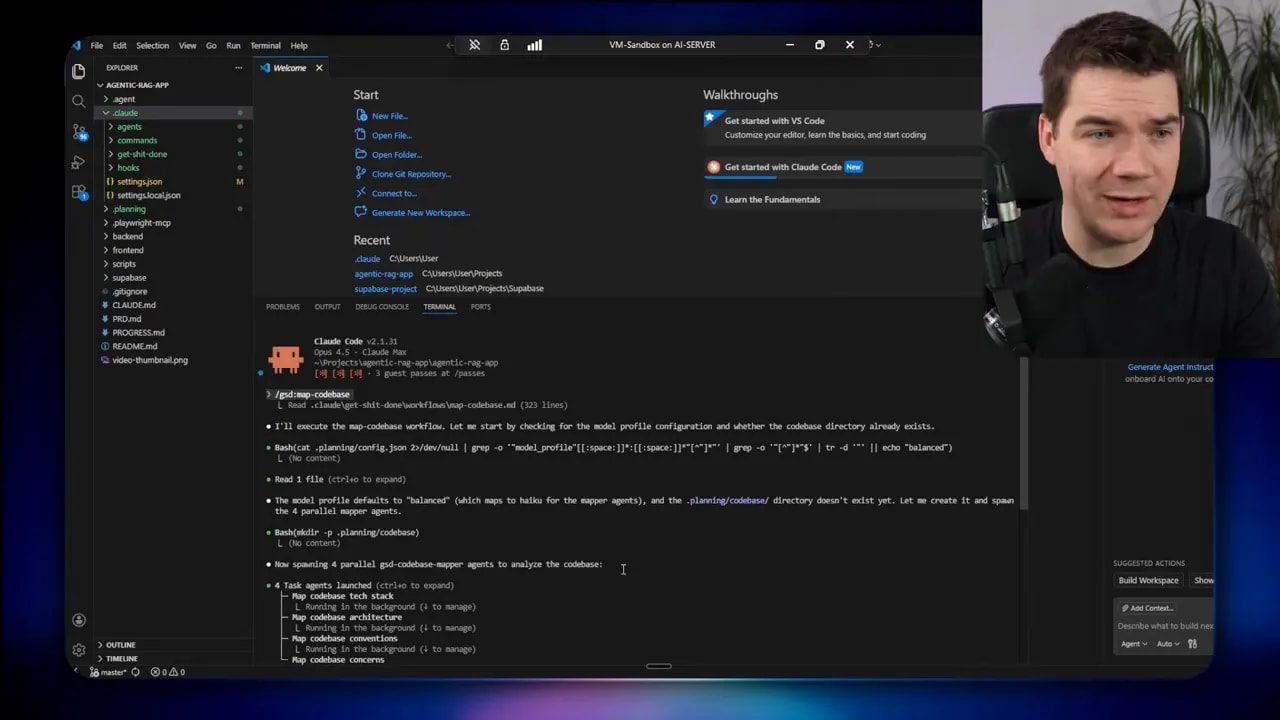This screenshot has height=720, width=1280.
Task: Open the Manage settings gear
Action: [x=78, y=649]
